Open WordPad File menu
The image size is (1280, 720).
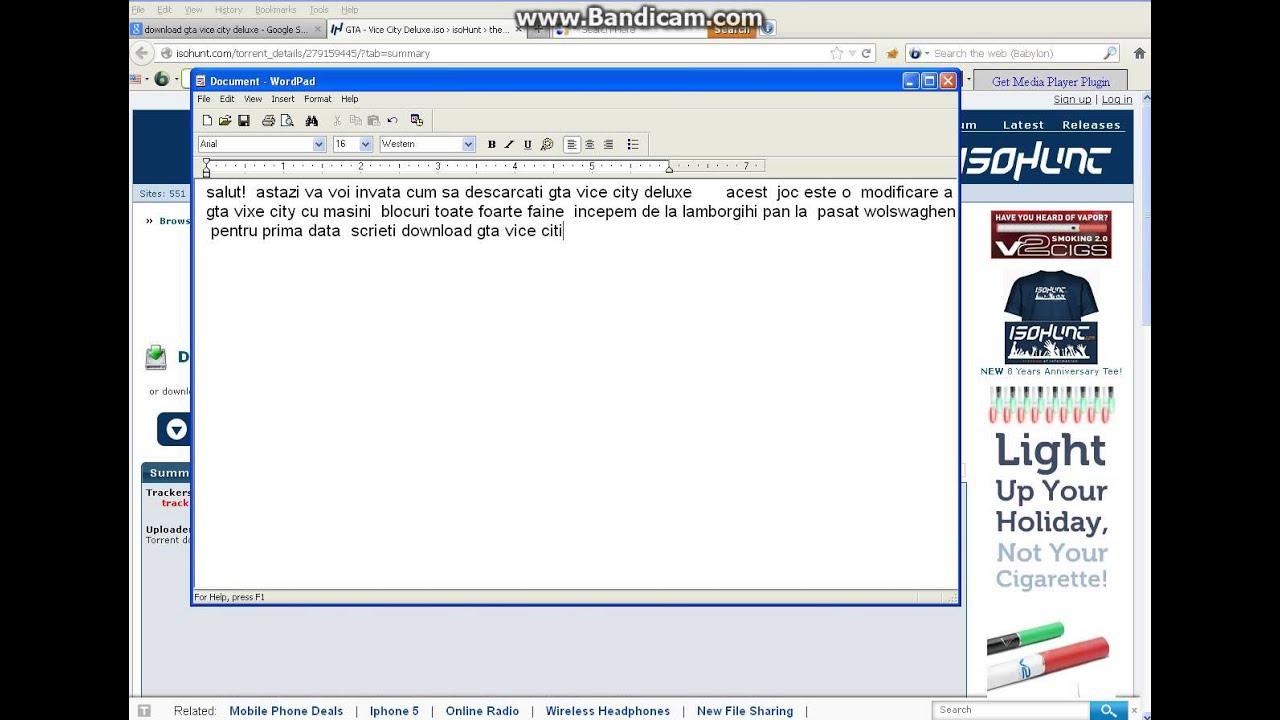coord(204,99)
